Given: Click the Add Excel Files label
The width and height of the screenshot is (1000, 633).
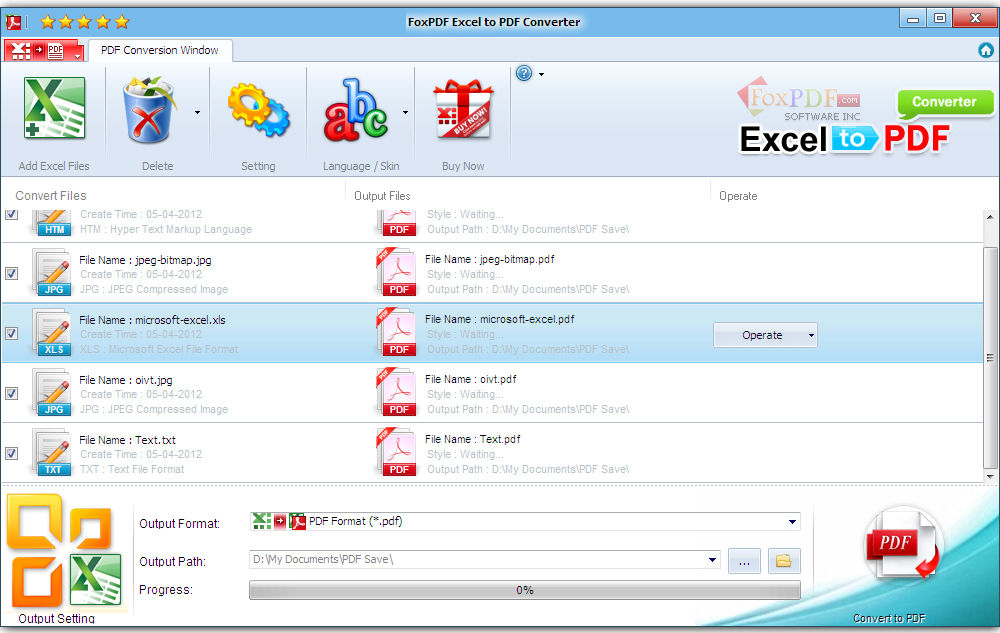Looking at the screenshot, I should [x=54, y=166].
